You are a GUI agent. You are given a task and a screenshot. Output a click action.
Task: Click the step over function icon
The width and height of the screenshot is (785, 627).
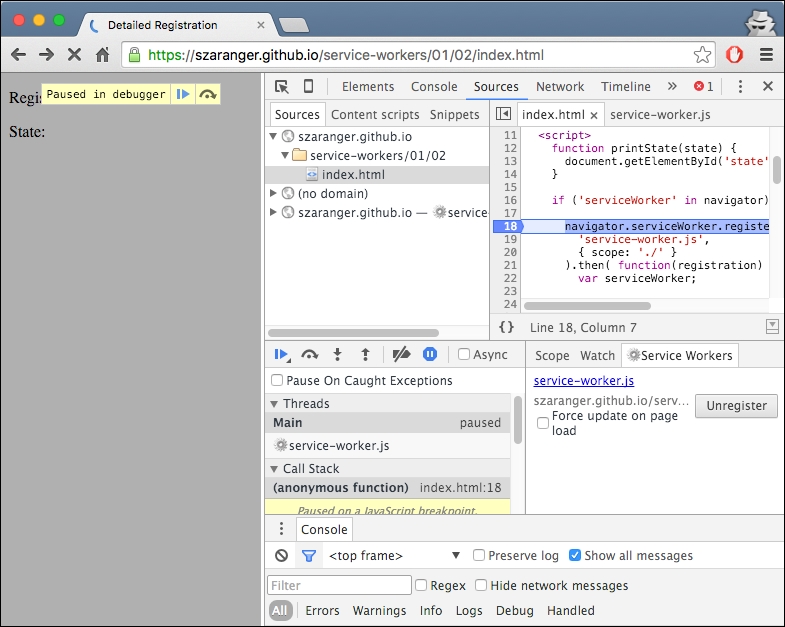click(x=310, y=354)
